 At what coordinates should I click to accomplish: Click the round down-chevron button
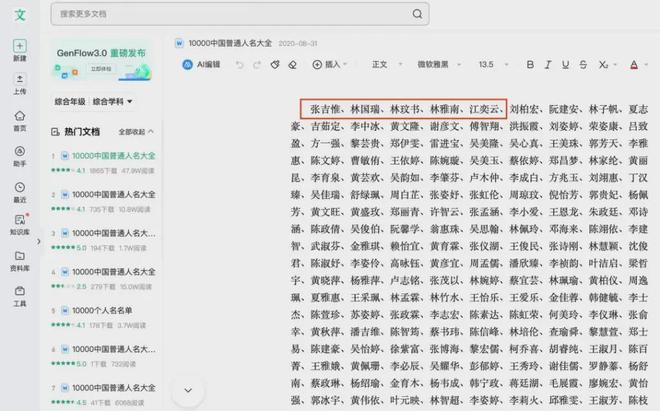coord(188,390)
